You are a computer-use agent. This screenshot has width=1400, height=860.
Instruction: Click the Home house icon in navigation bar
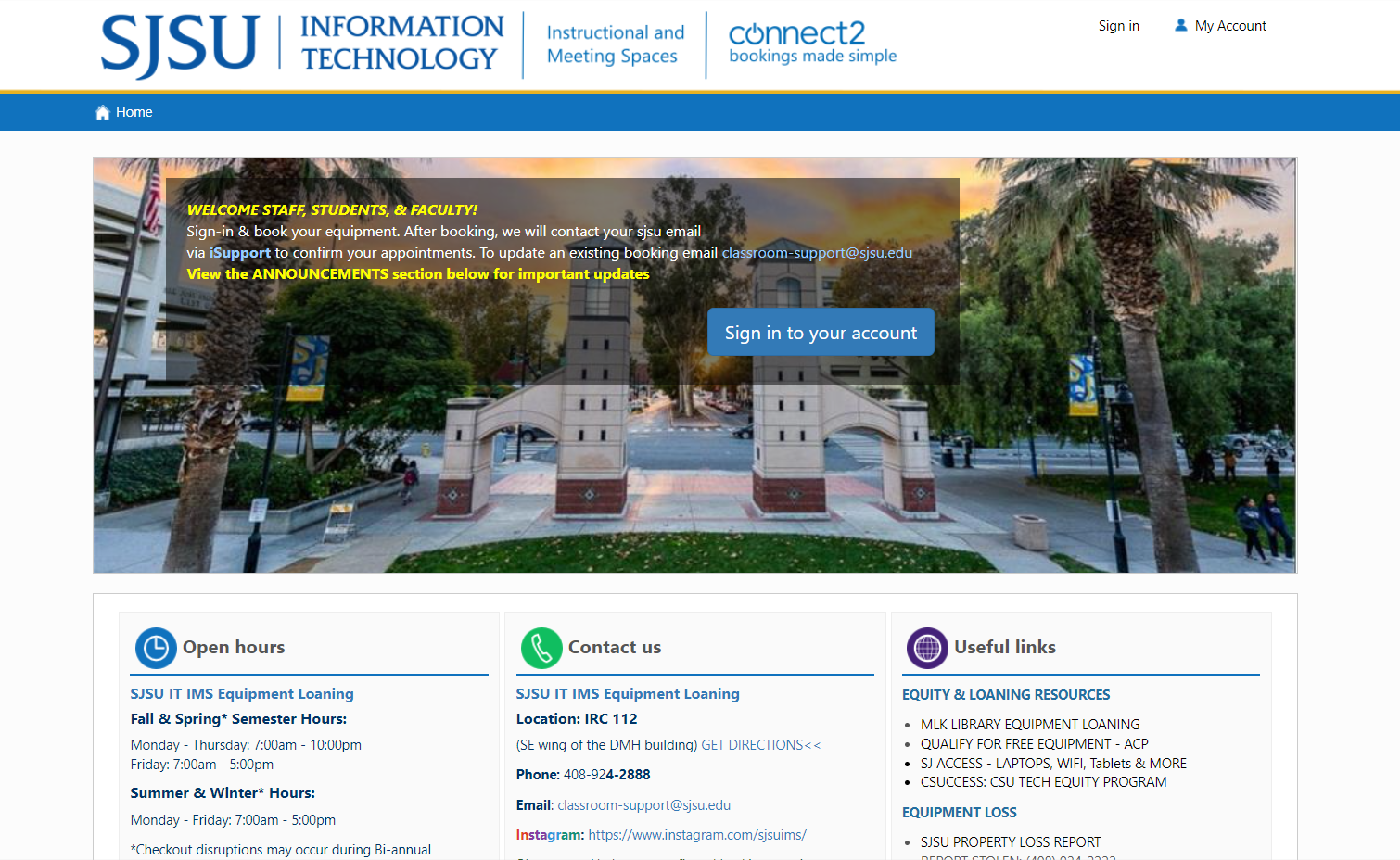click(102, 112)
